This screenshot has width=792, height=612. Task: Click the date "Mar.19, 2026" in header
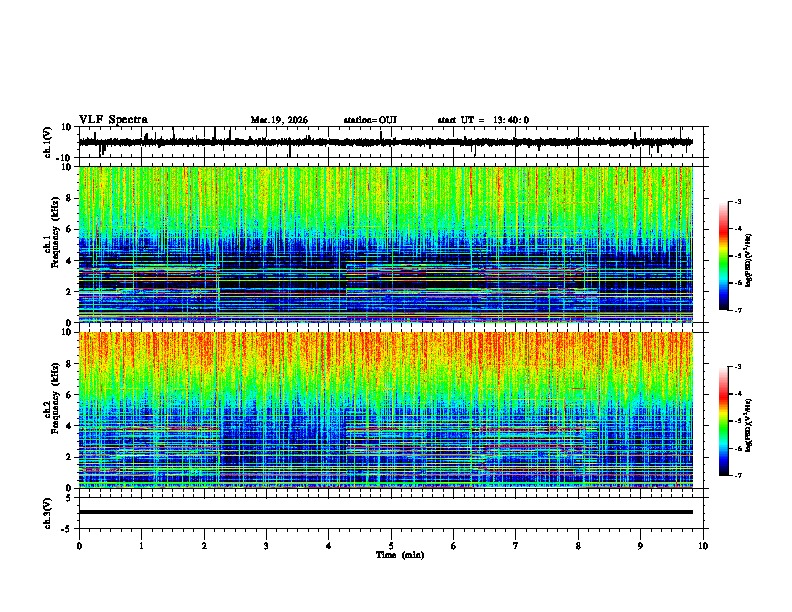[279, 120]
